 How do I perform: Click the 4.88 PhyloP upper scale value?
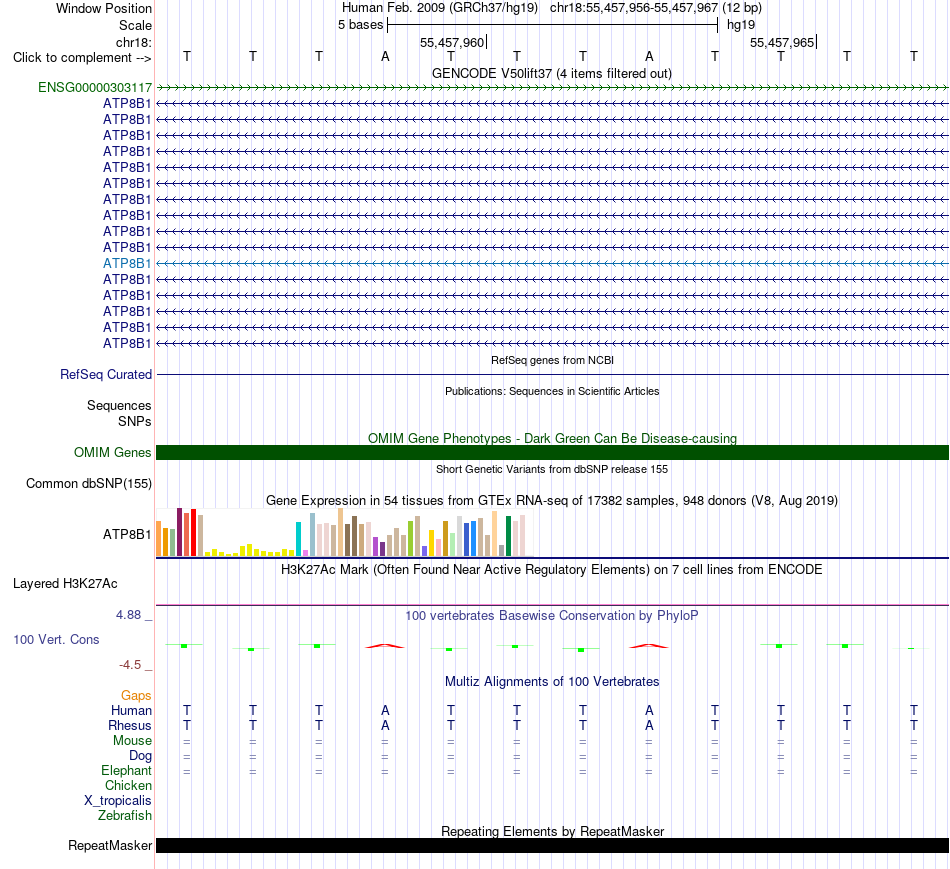pos(128,615)
